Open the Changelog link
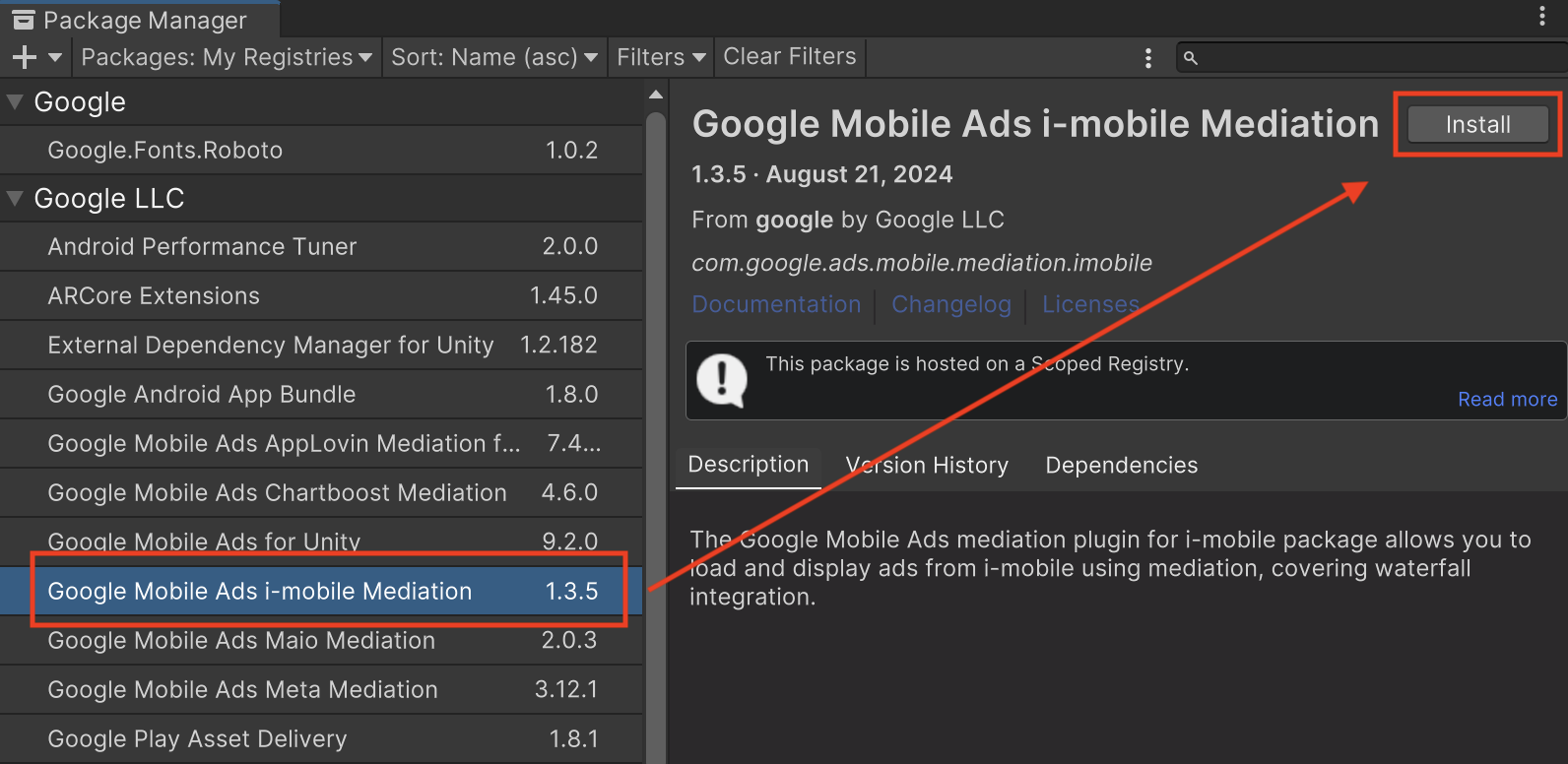This screenshot has height=764, width=1568. (950, 305)
